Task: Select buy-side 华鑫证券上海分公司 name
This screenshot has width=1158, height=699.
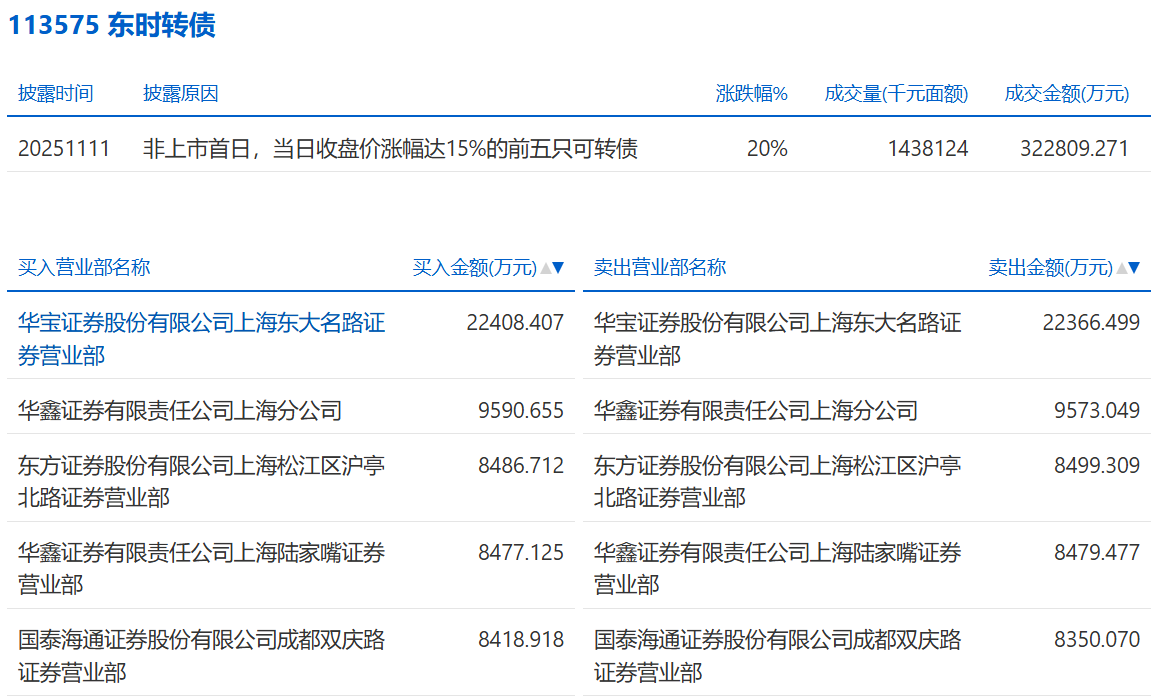Action: [x=180, y=410]
